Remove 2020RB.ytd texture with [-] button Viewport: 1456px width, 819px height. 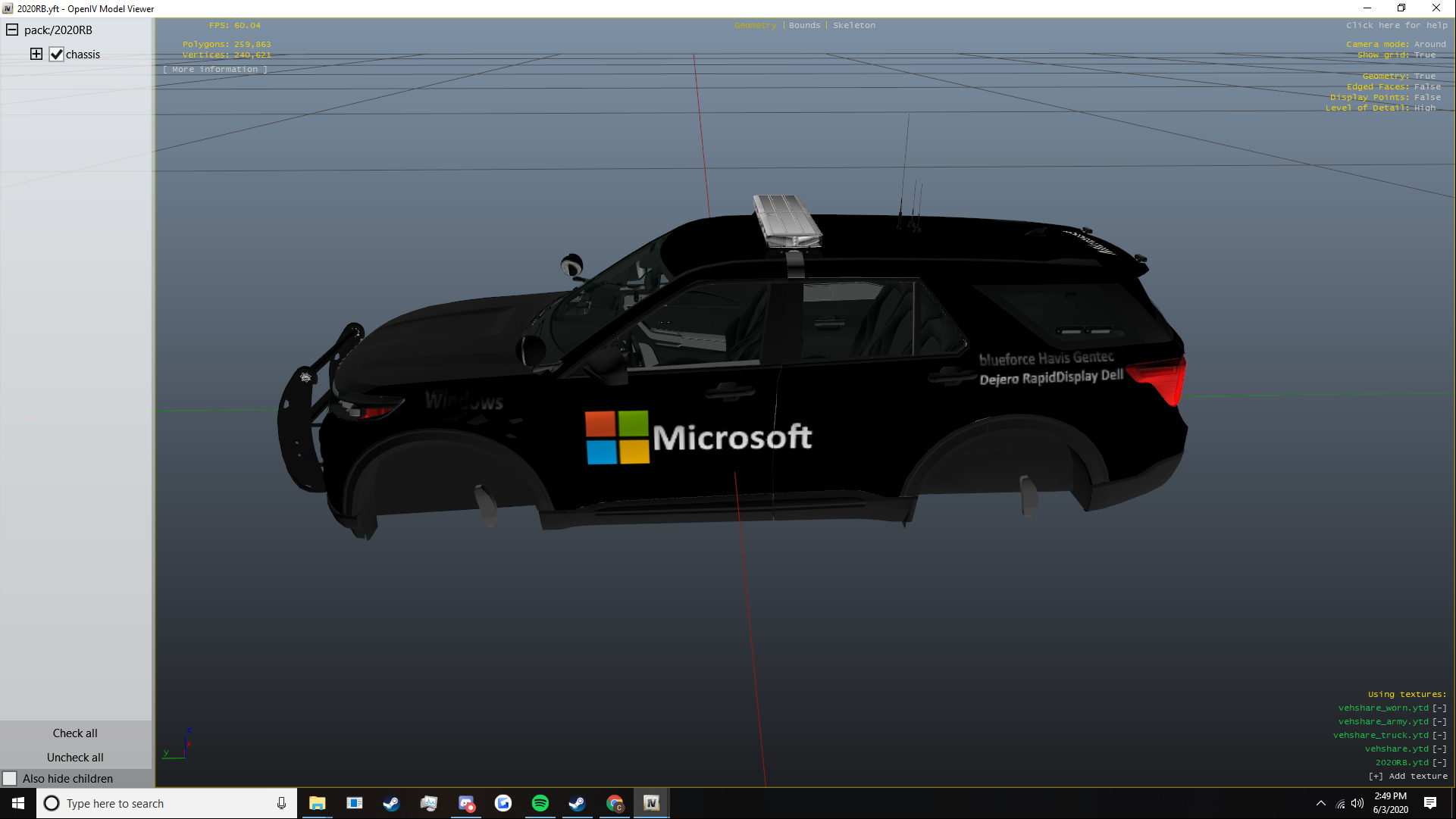[x=1439, y=763]
